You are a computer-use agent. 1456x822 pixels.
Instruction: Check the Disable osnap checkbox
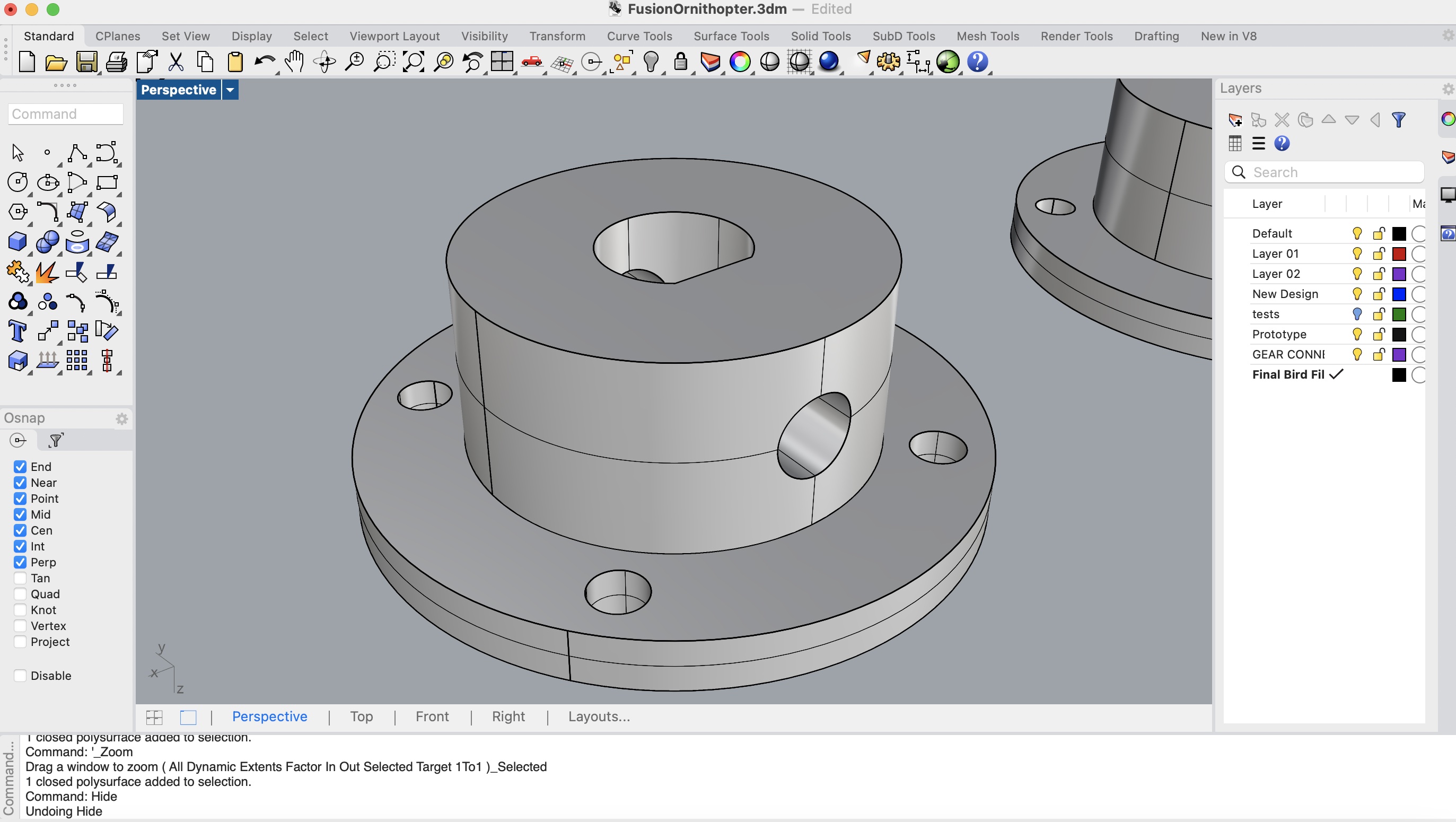click(20, 676)
